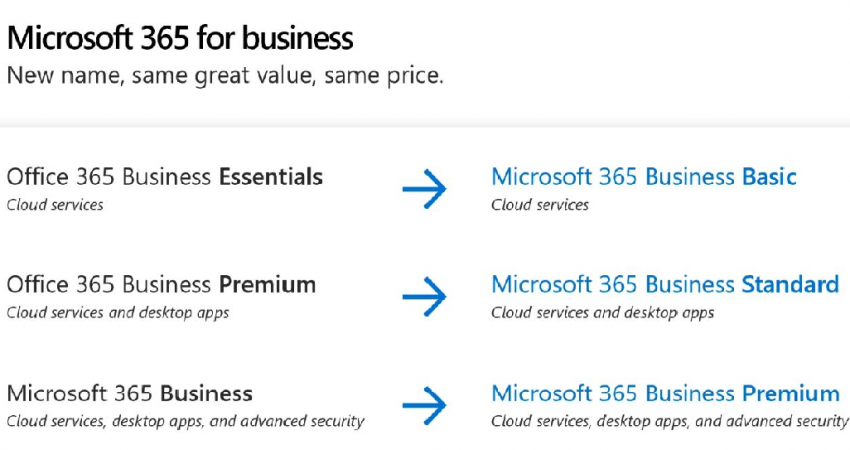Open the Microsoft 365 Business Standard link
The height and width of the screenshot is (450, 850).
[664, 285]
